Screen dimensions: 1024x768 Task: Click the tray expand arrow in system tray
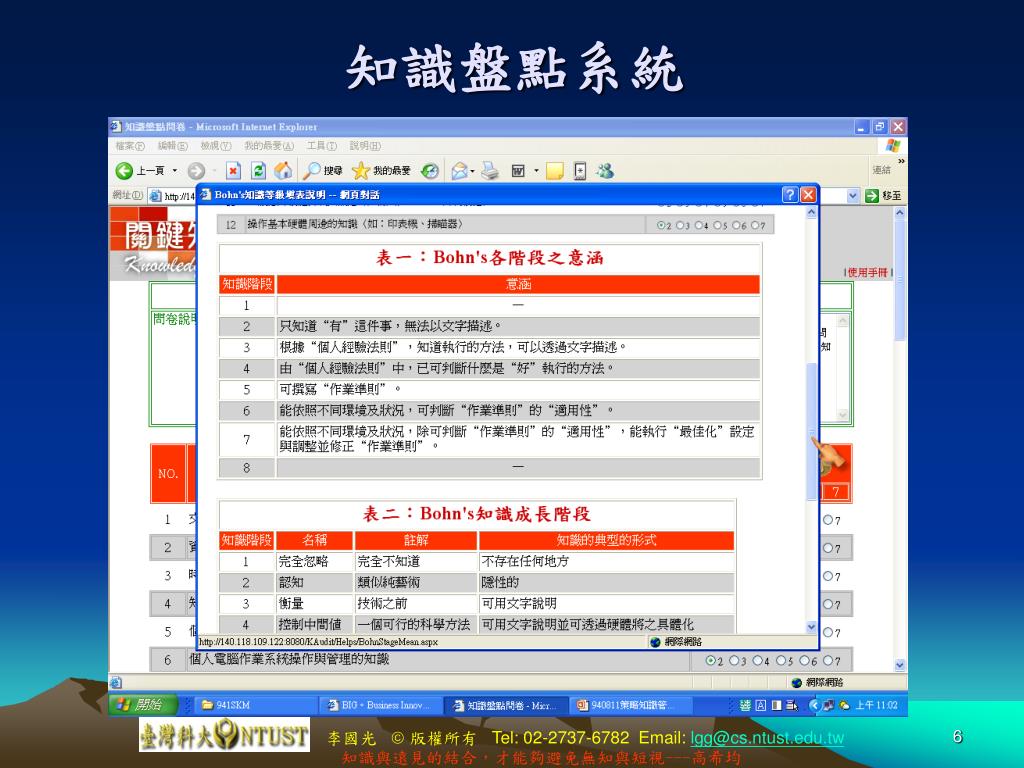coord(814,705)
